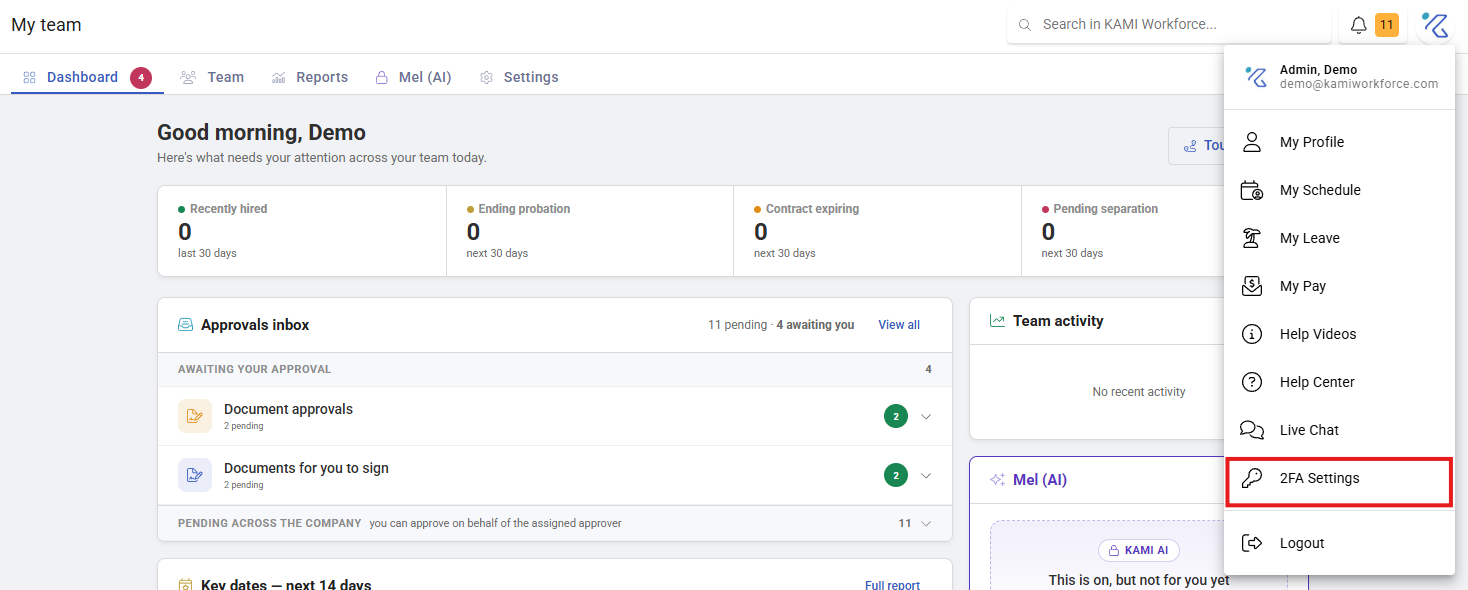Click the search magnifier icon

(1025, 25)
